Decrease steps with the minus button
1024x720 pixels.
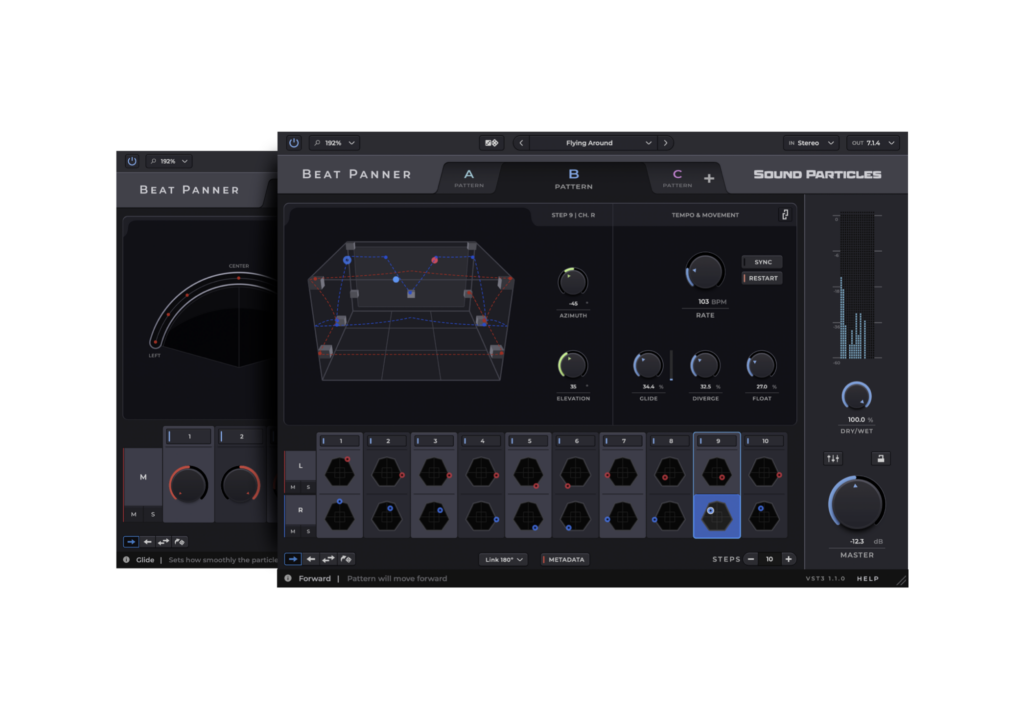click(751, 559)
